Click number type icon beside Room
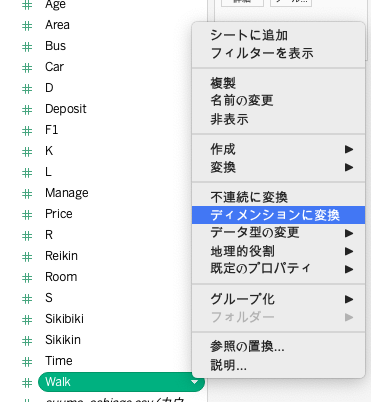Viewport: 371px width, 402px height. [x=27, y=278]
